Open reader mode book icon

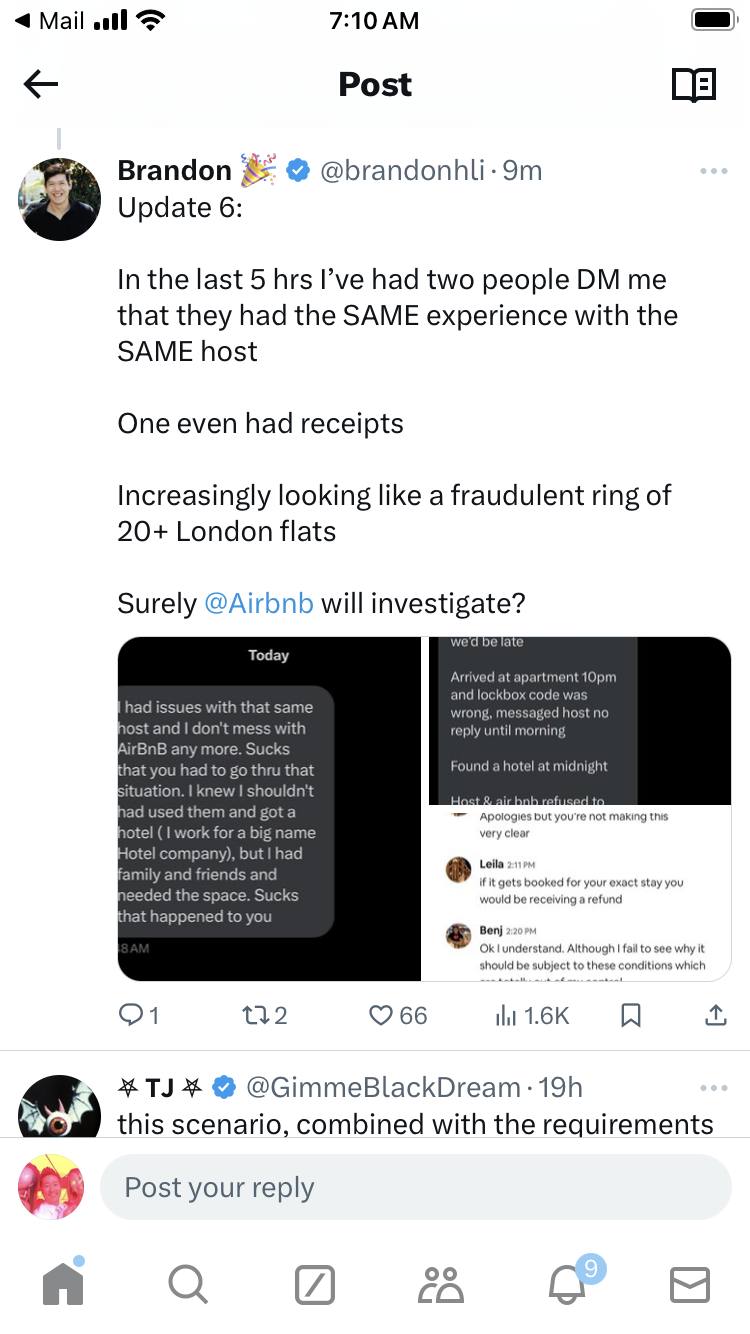(693, 85)
